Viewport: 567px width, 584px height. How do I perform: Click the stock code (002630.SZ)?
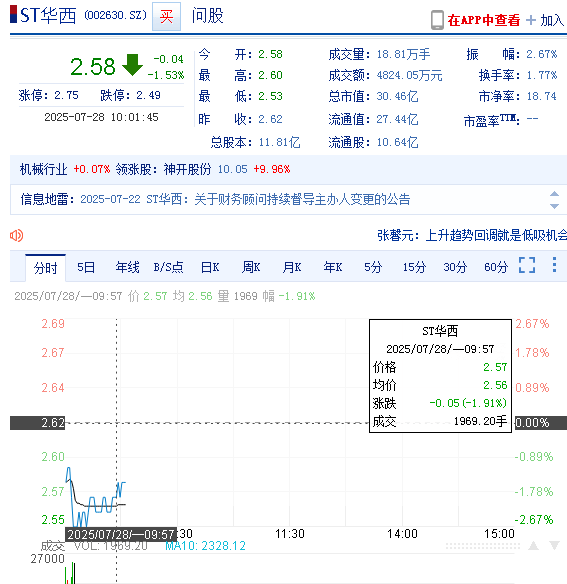pos(115,15)
